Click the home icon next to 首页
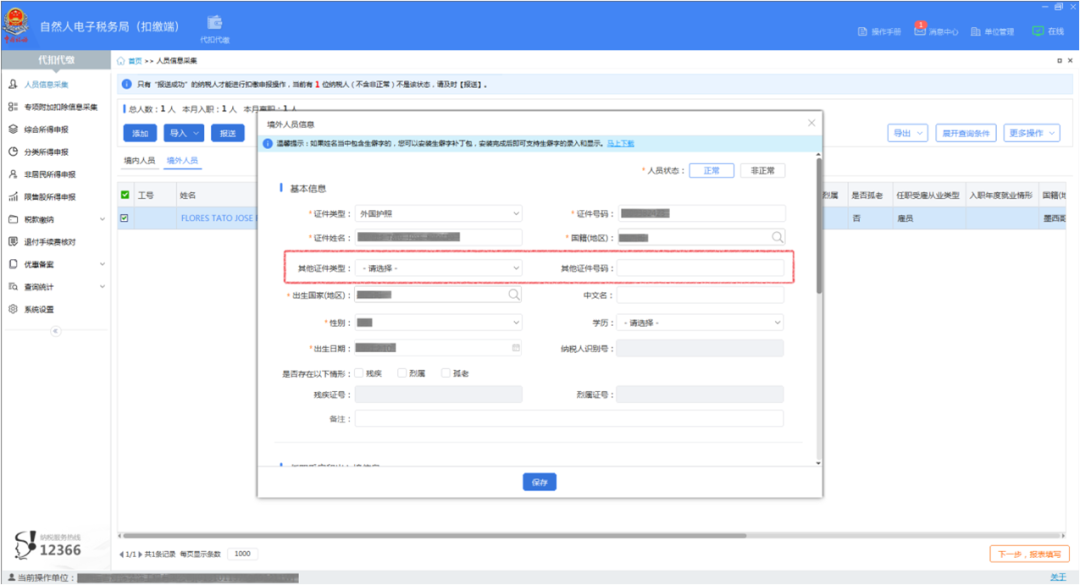The height and width of the screenshot is (585, 1080). (x=121, y=61)
